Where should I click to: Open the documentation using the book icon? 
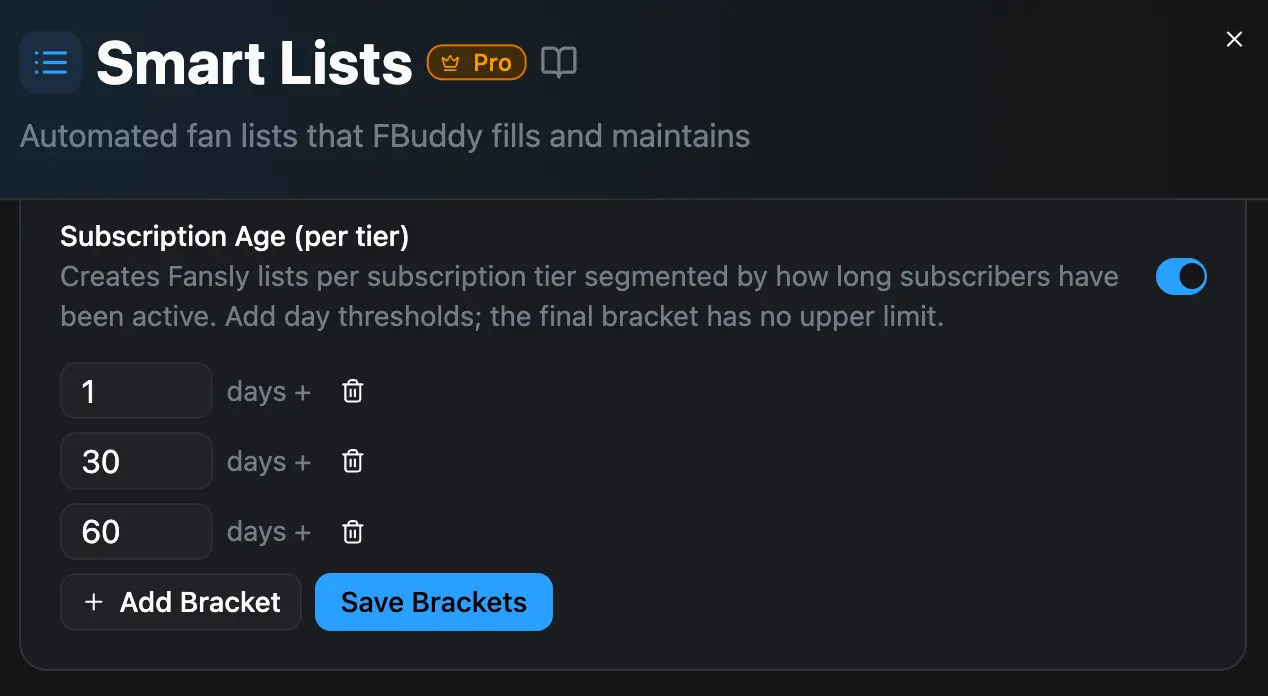click(558, 61)
